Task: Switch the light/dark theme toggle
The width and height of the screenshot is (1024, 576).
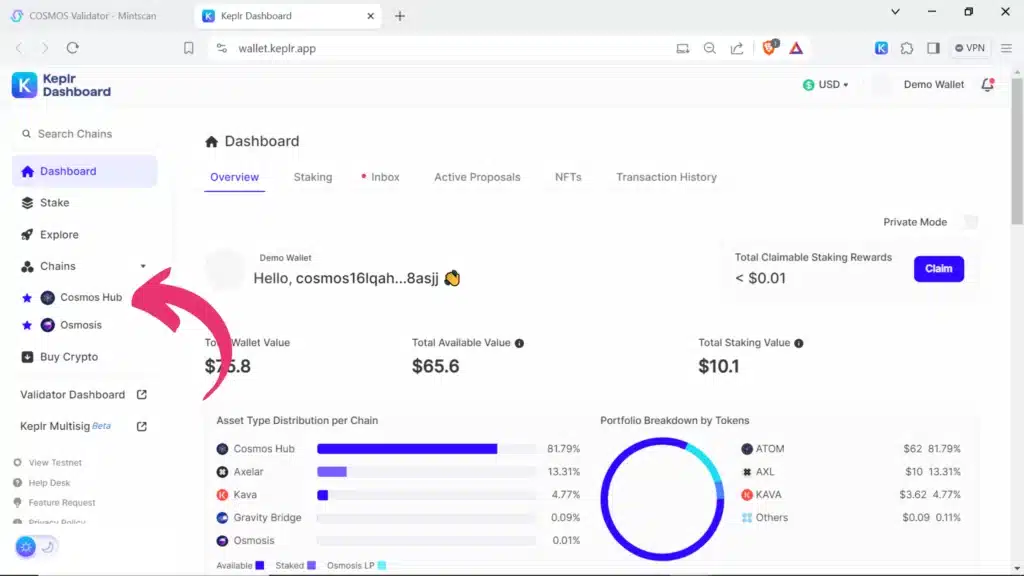Action: (37, 546)
